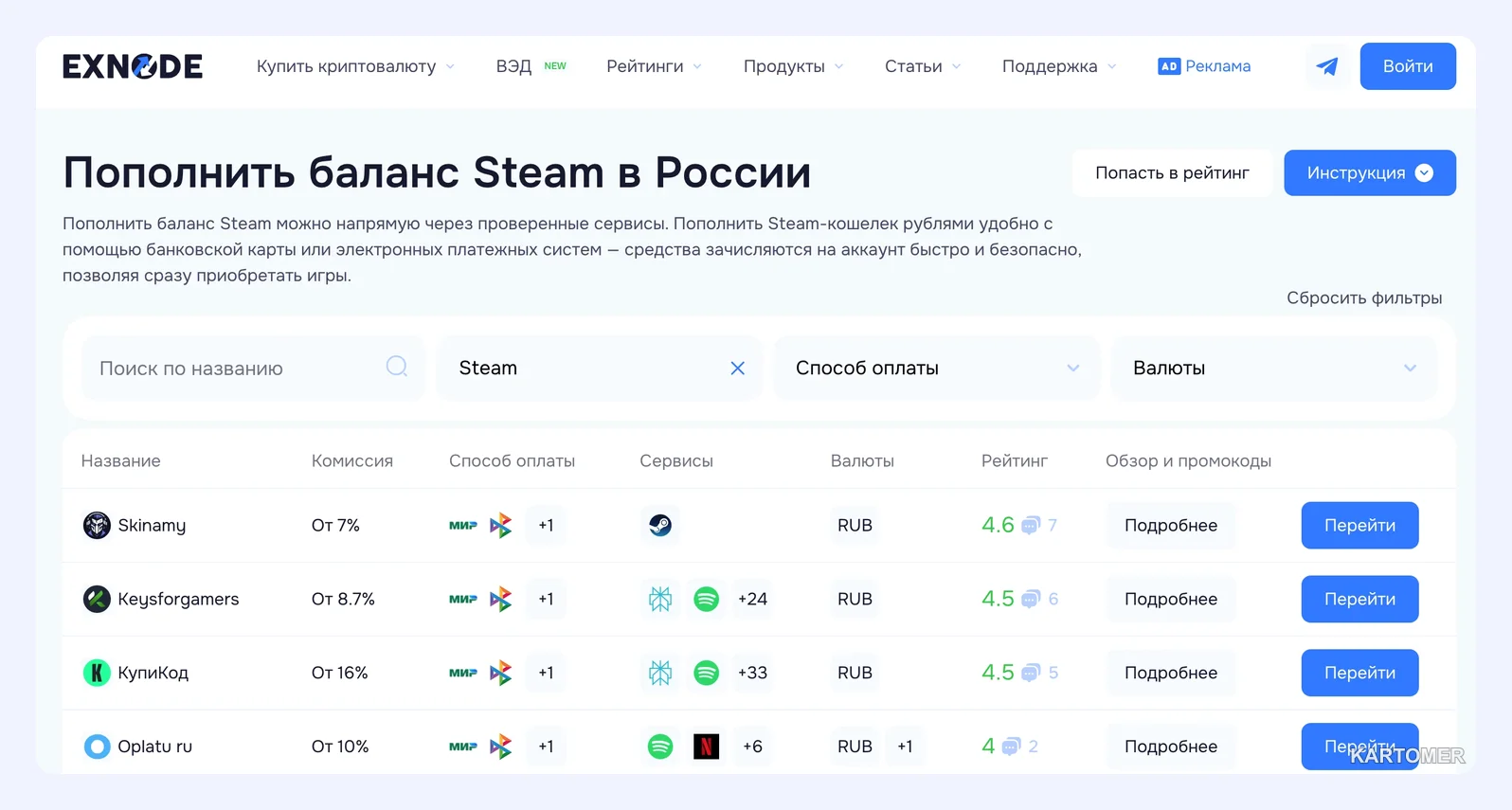Click the Spotify icon in Oplatu ru row
Screen dimensions: 1512x810
coord(660,747)
